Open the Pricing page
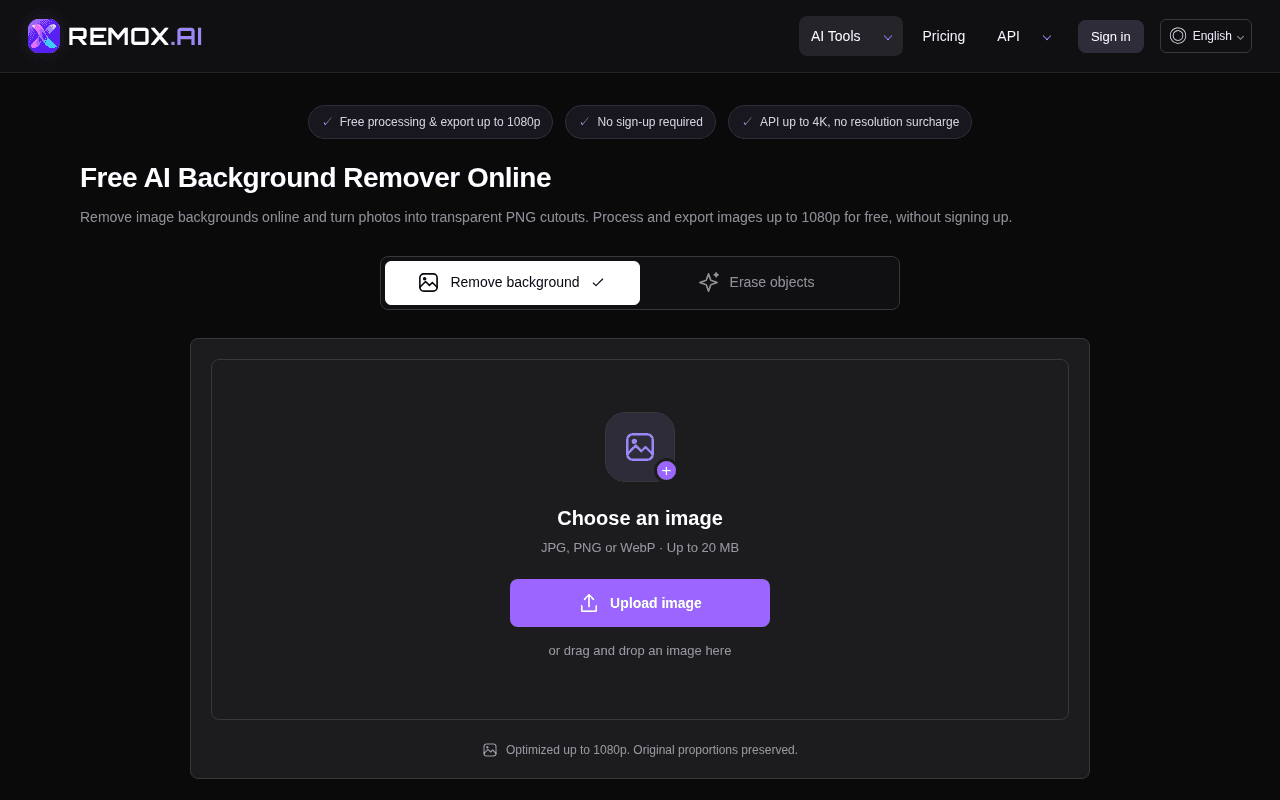1280x800 pixels. pos(944,36)
